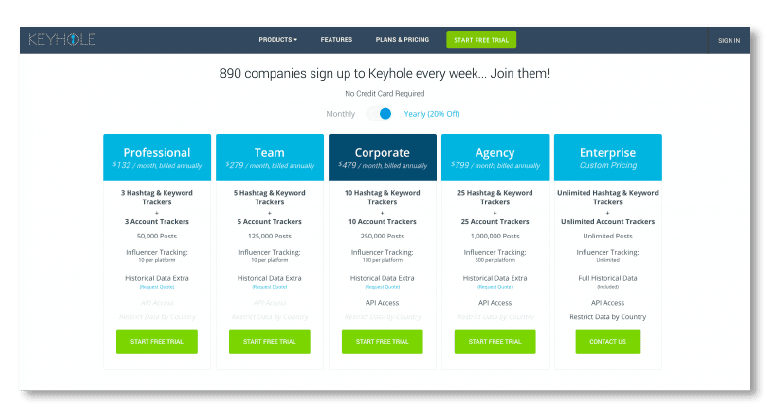Go to Plans & Pricing
This screenshot has width=770, height=419.
point(402,40)
